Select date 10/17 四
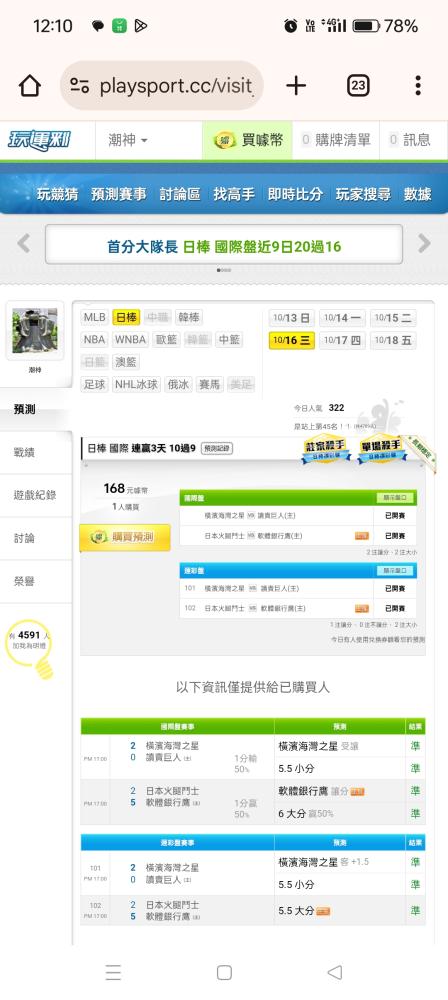This screenshot has height=1000, width=448. 342,340
